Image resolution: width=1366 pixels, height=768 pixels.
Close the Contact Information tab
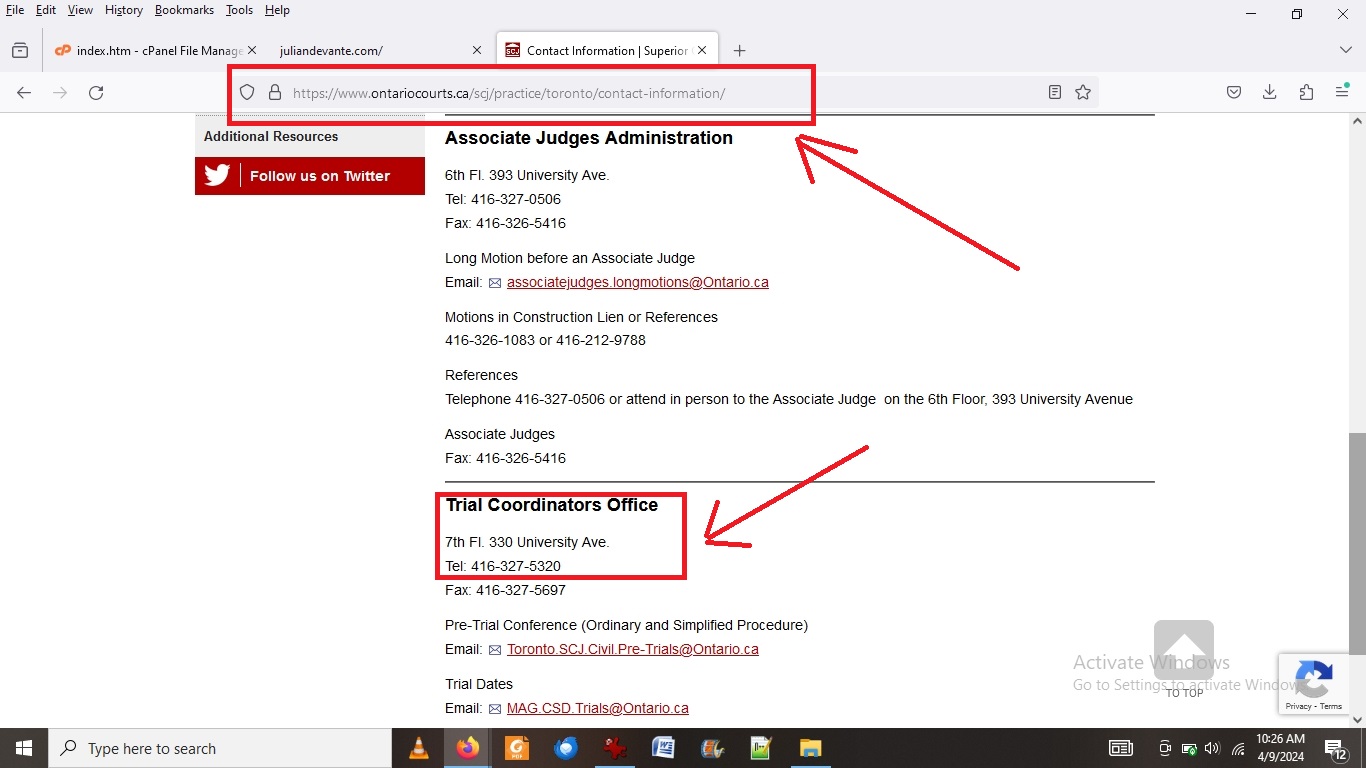(x=702, y=50)
